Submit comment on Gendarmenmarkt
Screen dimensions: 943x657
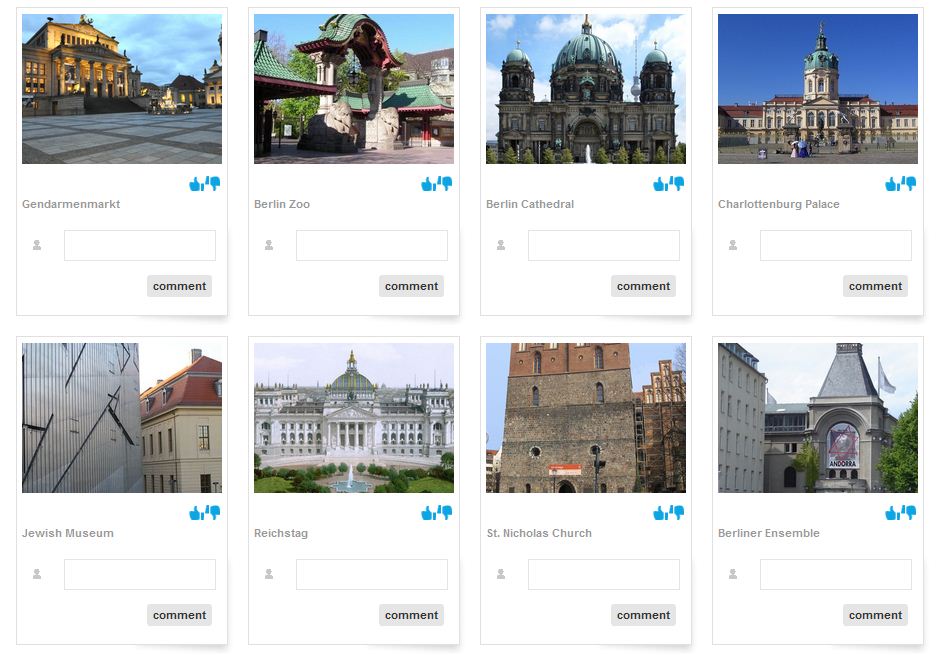coord(179,286)
